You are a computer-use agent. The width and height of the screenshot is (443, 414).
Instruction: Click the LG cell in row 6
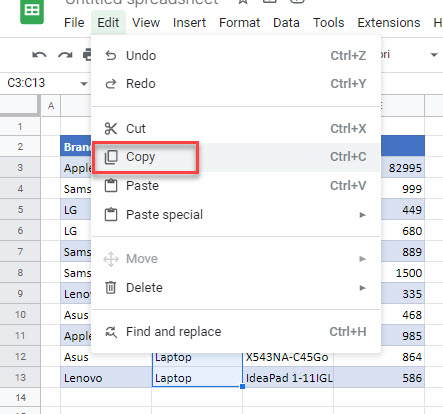point(76,230)
